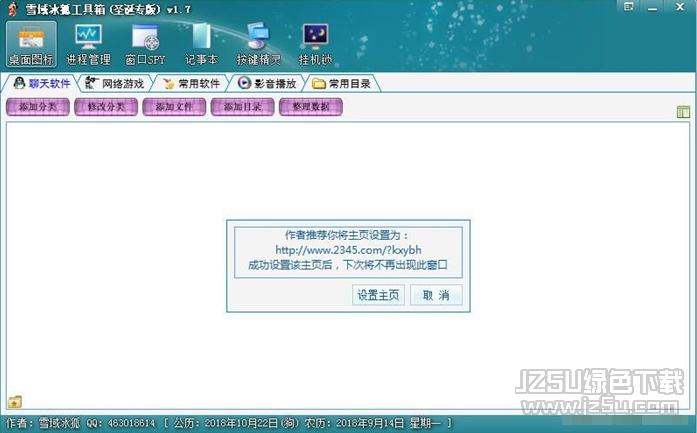Image resolution: width=697 pixels, height=433 pixels.
Task: Switch to the 网络游戏 tab
Action: 115,83
